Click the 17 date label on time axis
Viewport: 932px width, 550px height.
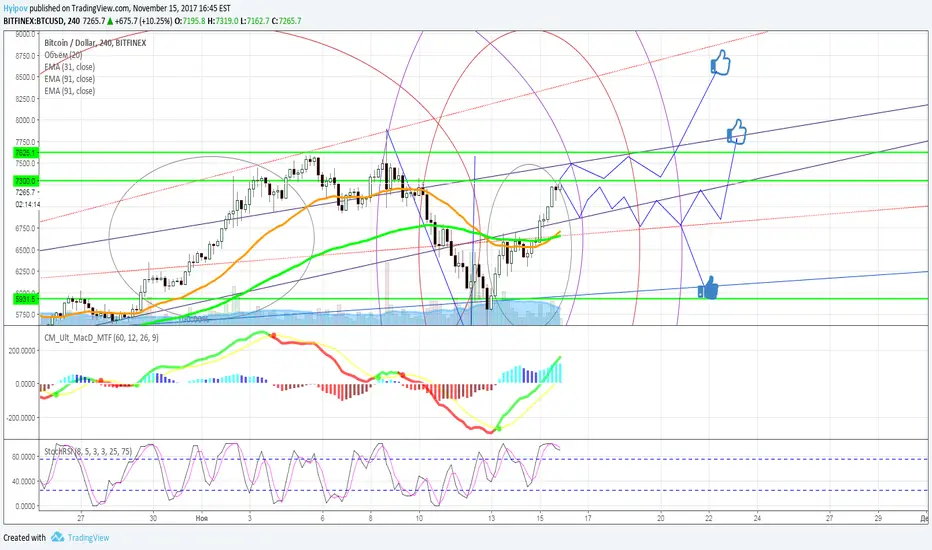[588, 518]
